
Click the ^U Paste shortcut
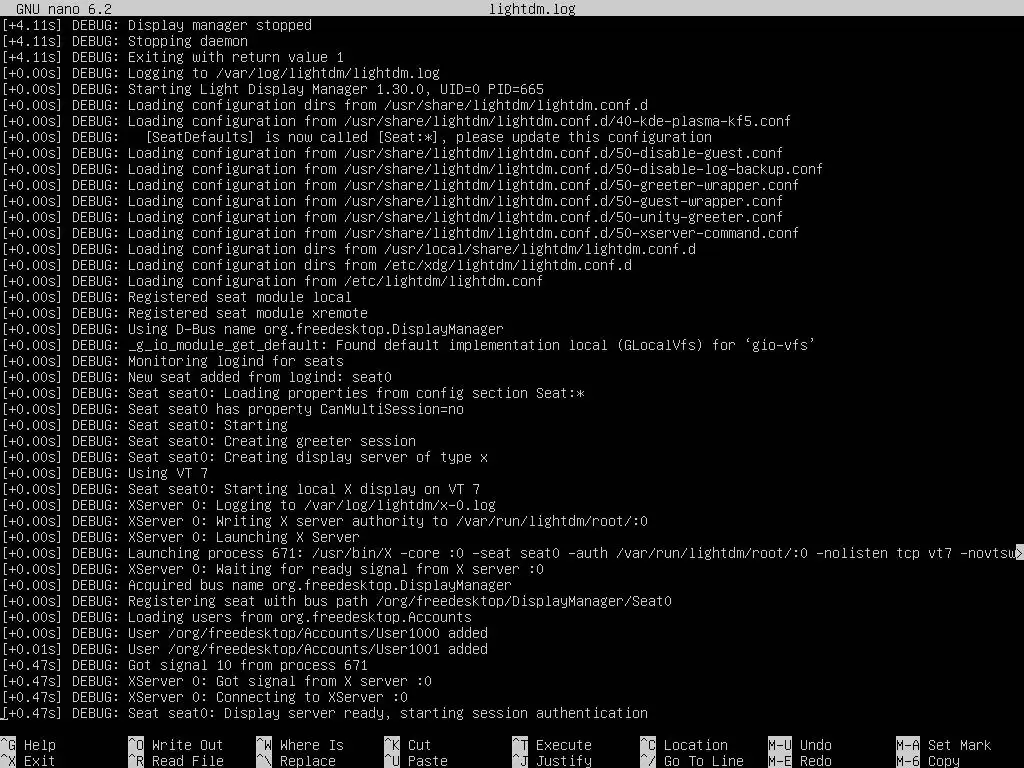coord(416,761)
